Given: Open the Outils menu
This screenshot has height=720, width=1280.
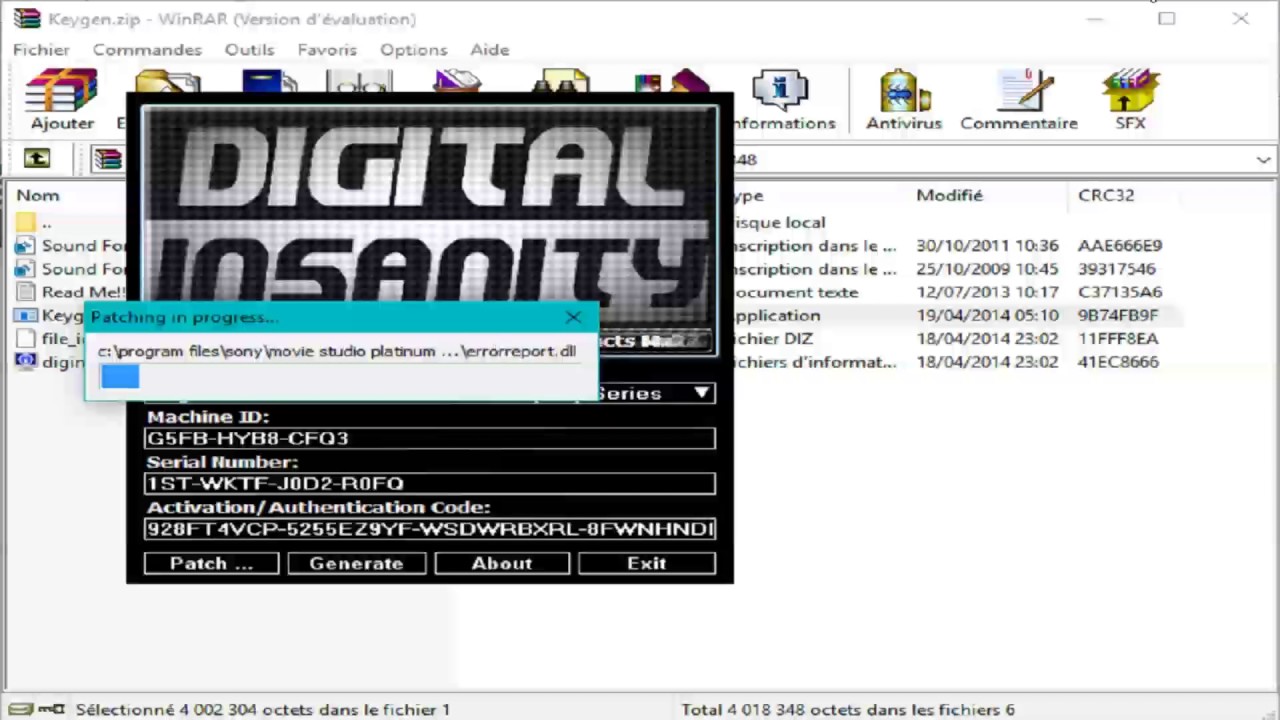Looking at the screenshot, I should click(249, 49).
